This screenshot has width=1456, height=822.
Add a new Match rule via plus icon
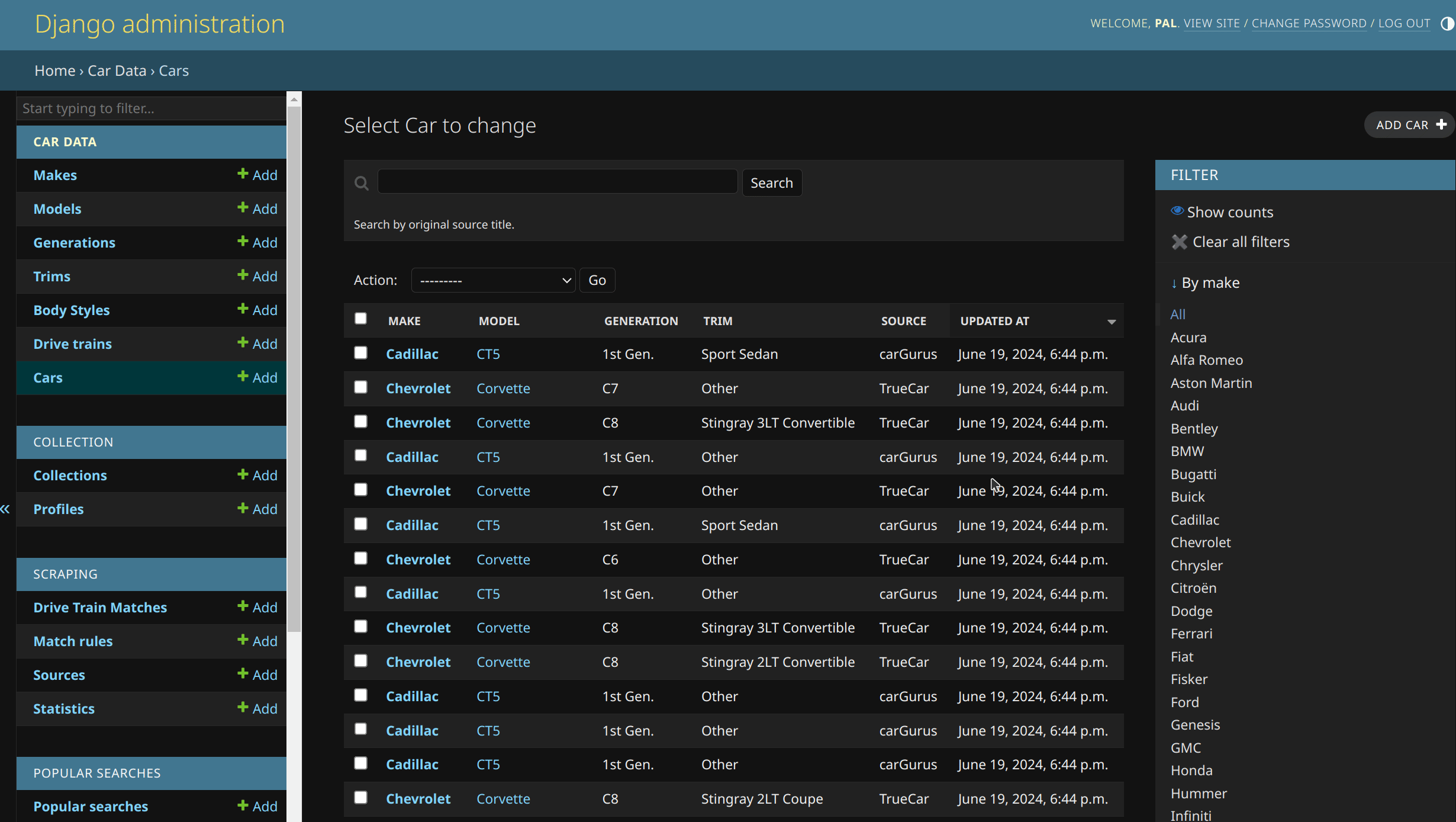pyautogui.click(x=243, y=640)
